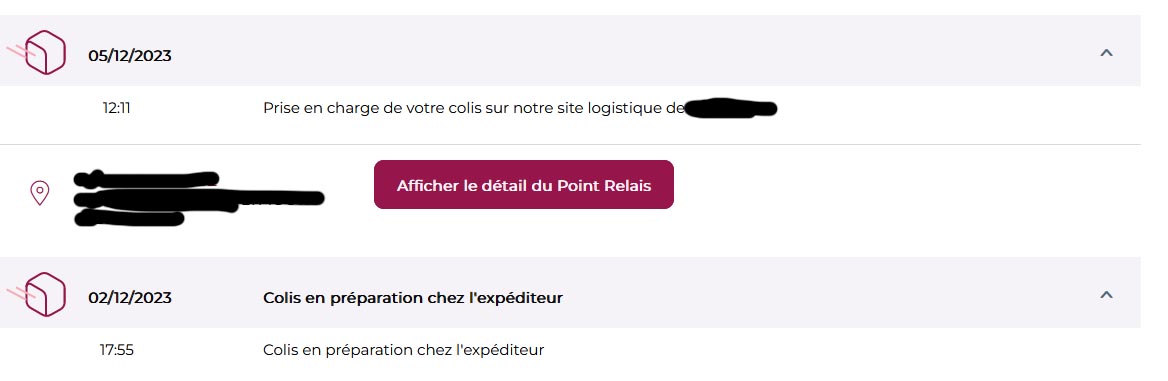
Task: Click the 17:55 timestamp
Action: [x=117, y=350]
